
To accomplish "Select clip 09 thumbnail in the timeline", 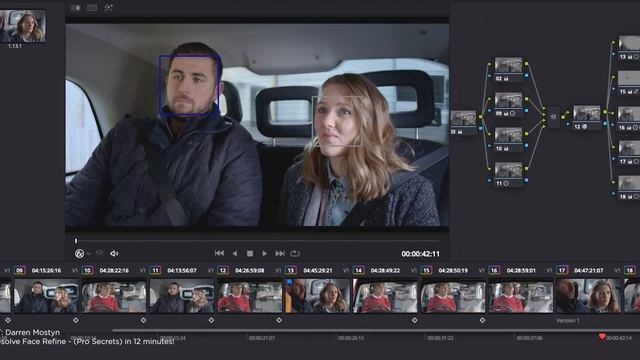I will pos(46,296).
